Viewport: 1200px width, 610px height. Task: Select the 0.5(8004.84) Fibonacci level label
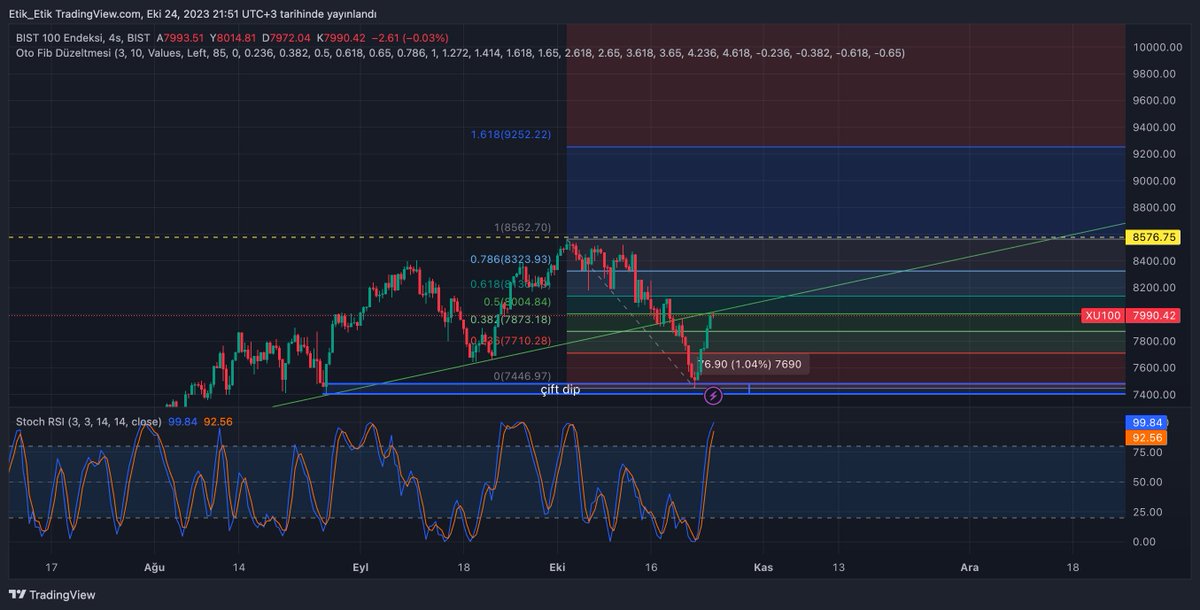518,301
